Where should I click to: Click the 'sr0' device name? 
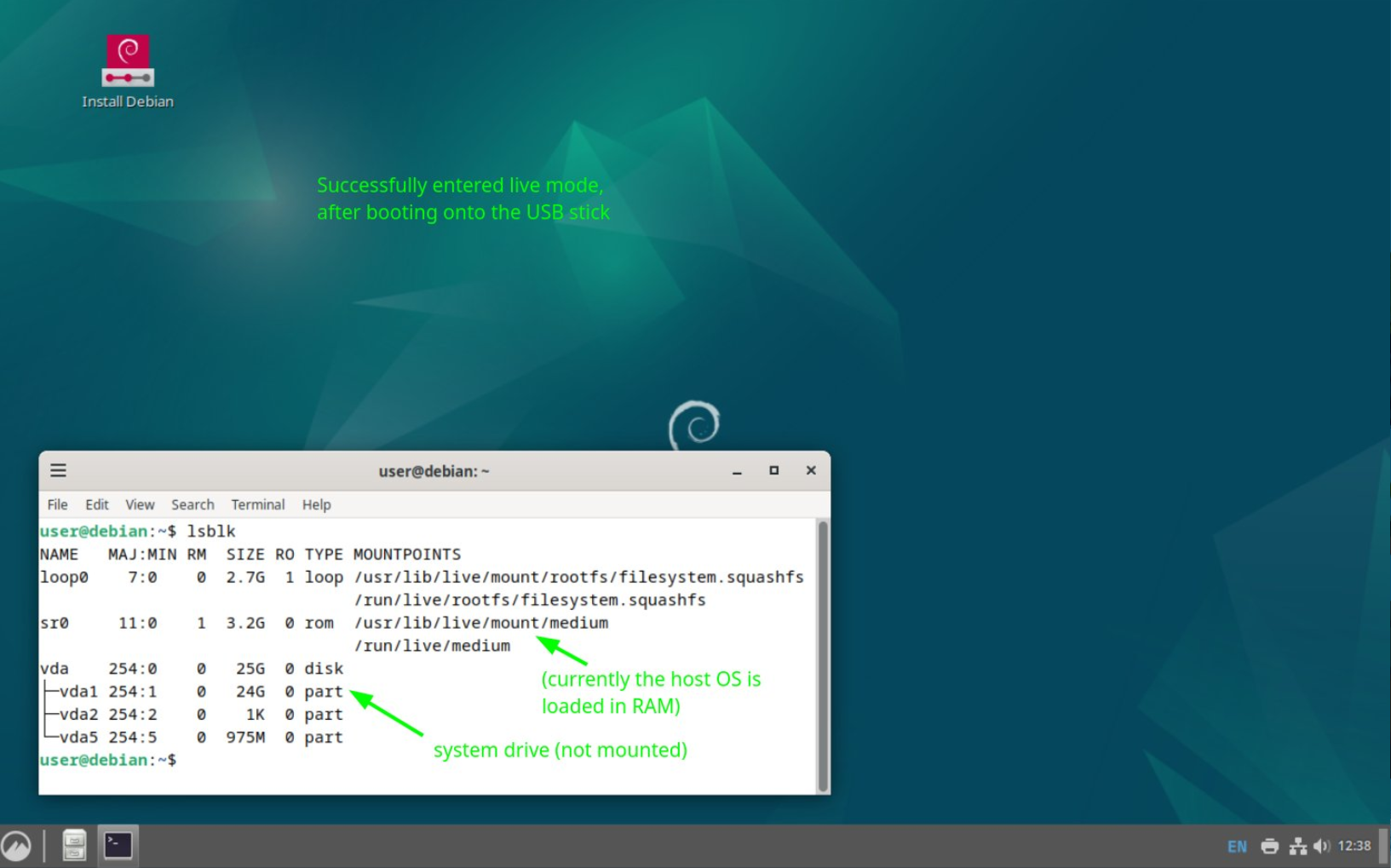tap(55, 624)
